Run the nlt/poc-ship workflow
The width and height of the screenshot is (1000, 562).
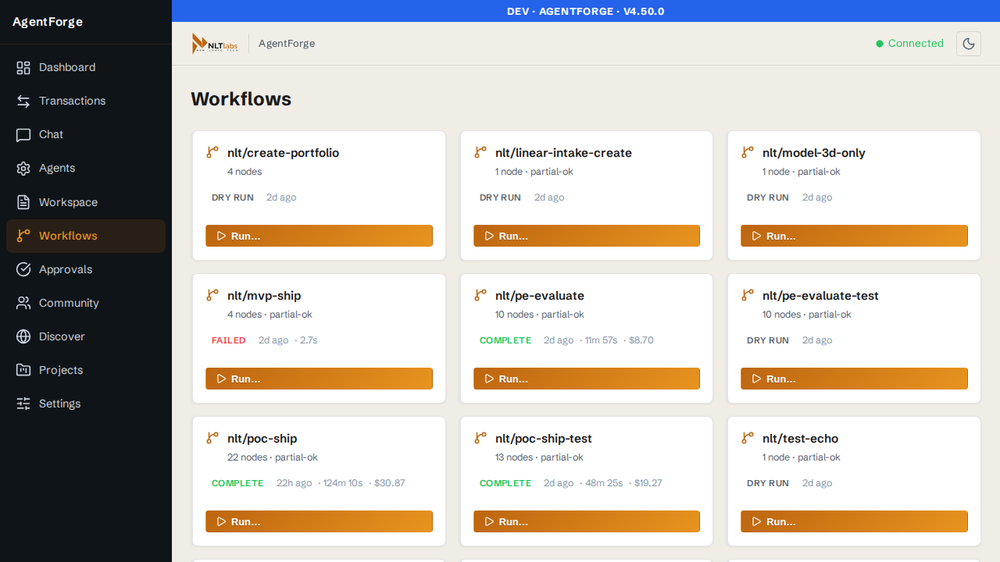pyautogui.click(x=319, y=522)
